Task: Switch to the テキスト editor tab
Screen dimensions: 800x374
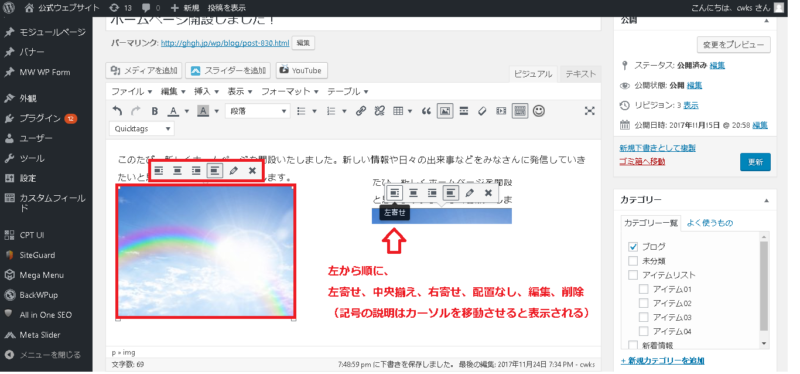Action: tap(580, 74)
